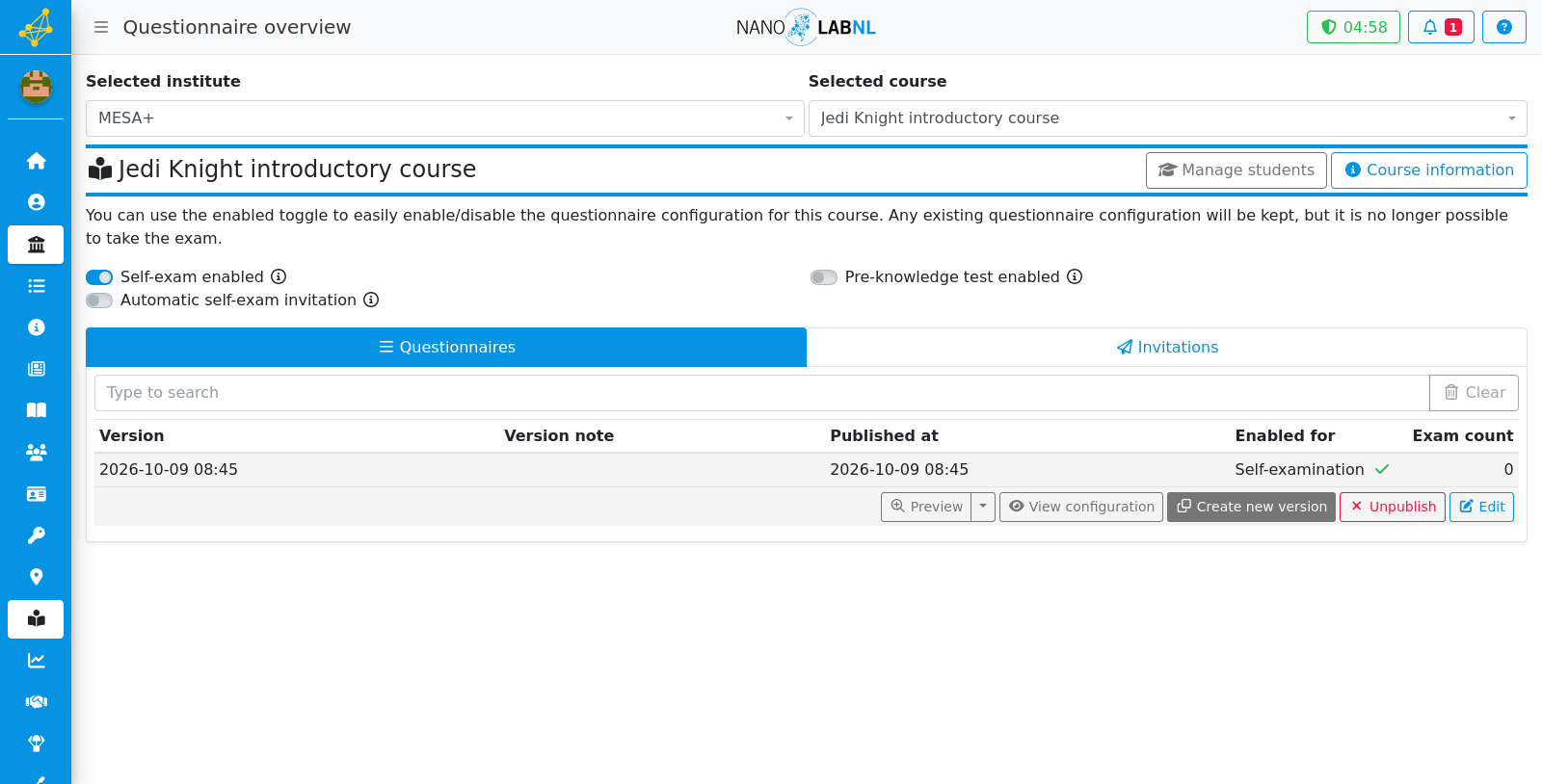Enable Automatic self-exam invitation toggle
The image size is (1542, 784).
[99, 301]
